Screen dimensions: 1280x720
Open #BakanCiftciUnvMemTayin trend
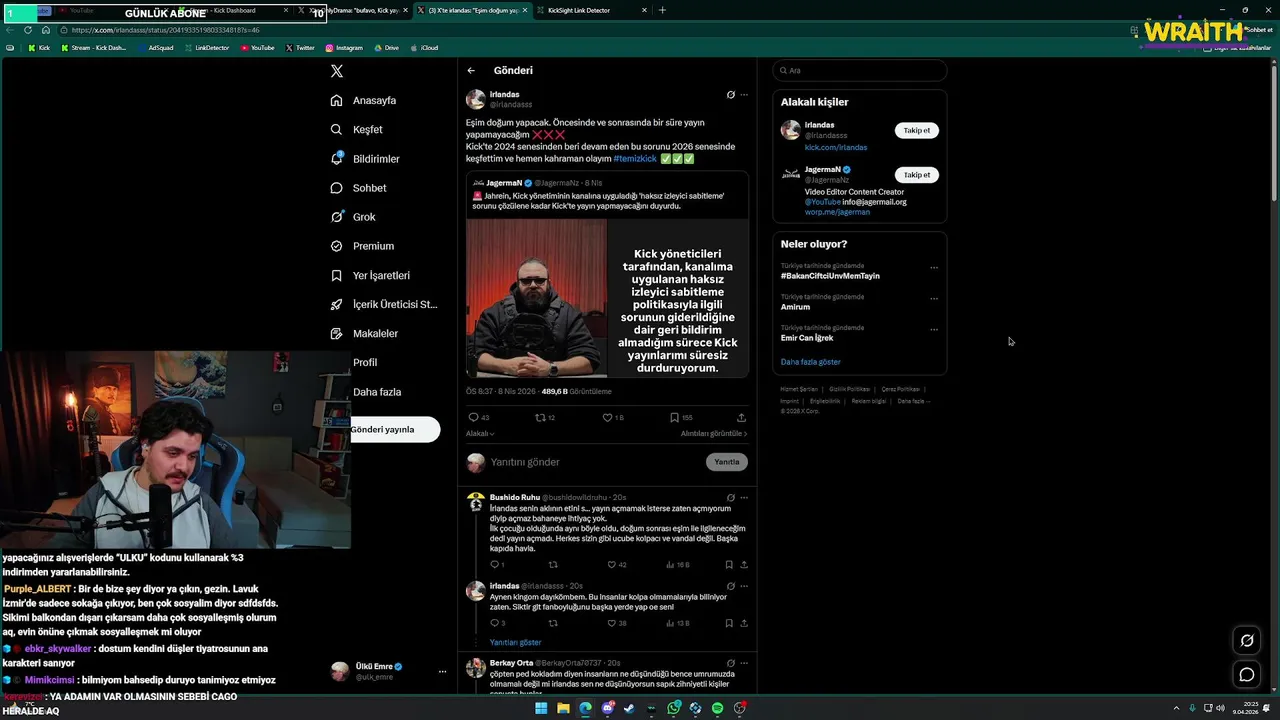pyautogui.click(x=830, y=276)
